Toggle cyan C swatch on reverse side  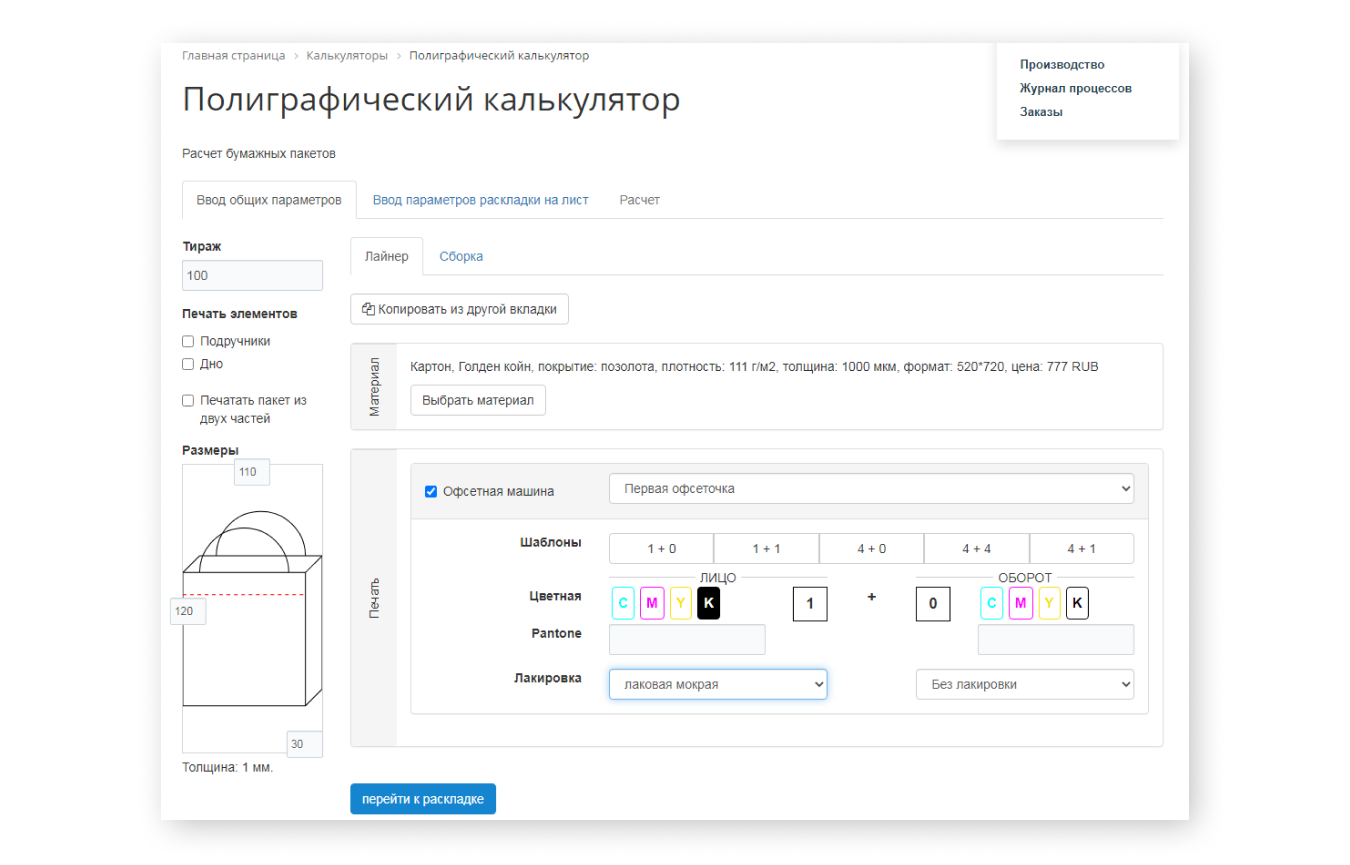click(992, 603)
